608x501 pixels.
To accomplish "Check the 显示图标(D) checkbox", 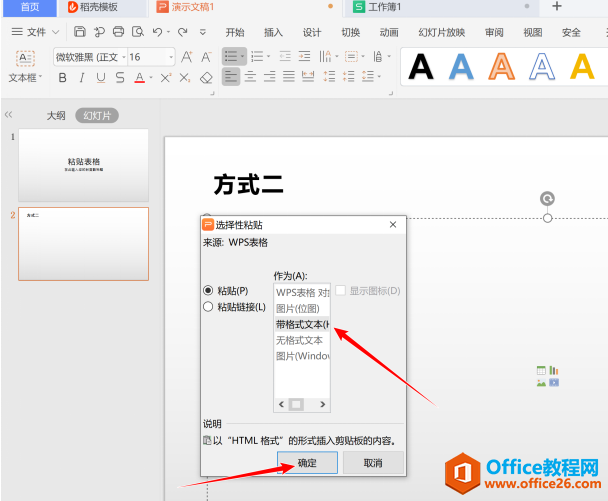I will pos(340,290).
